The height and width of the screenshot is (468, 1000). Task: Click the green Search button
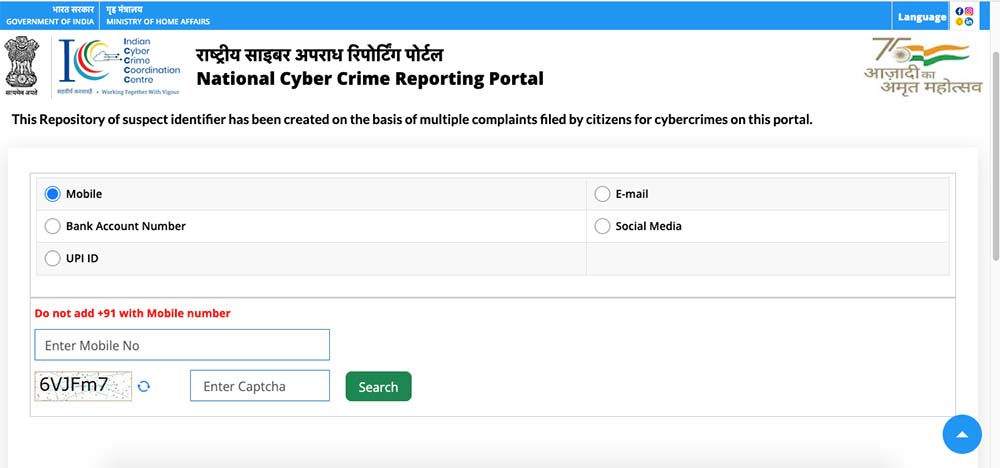coord(378,386)
